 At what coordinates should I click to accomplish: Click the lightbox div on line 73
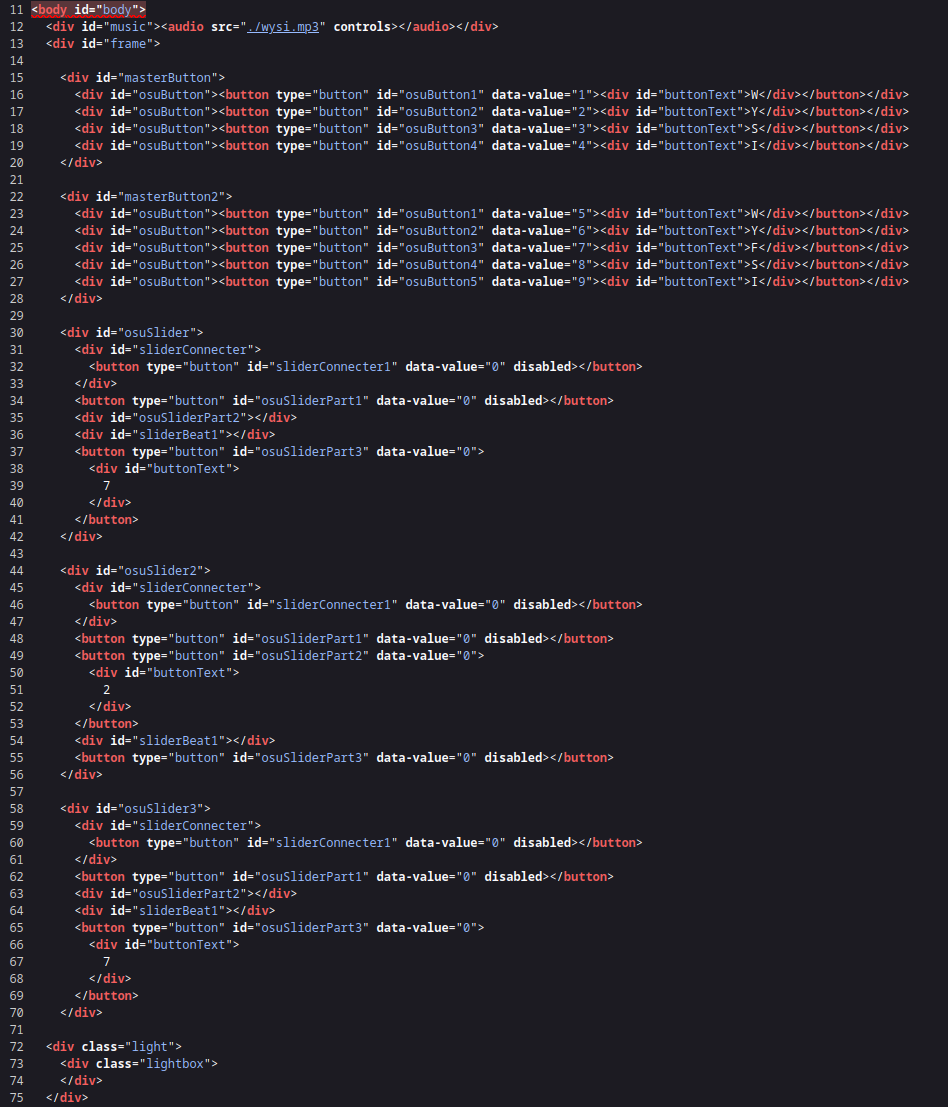139,1063
